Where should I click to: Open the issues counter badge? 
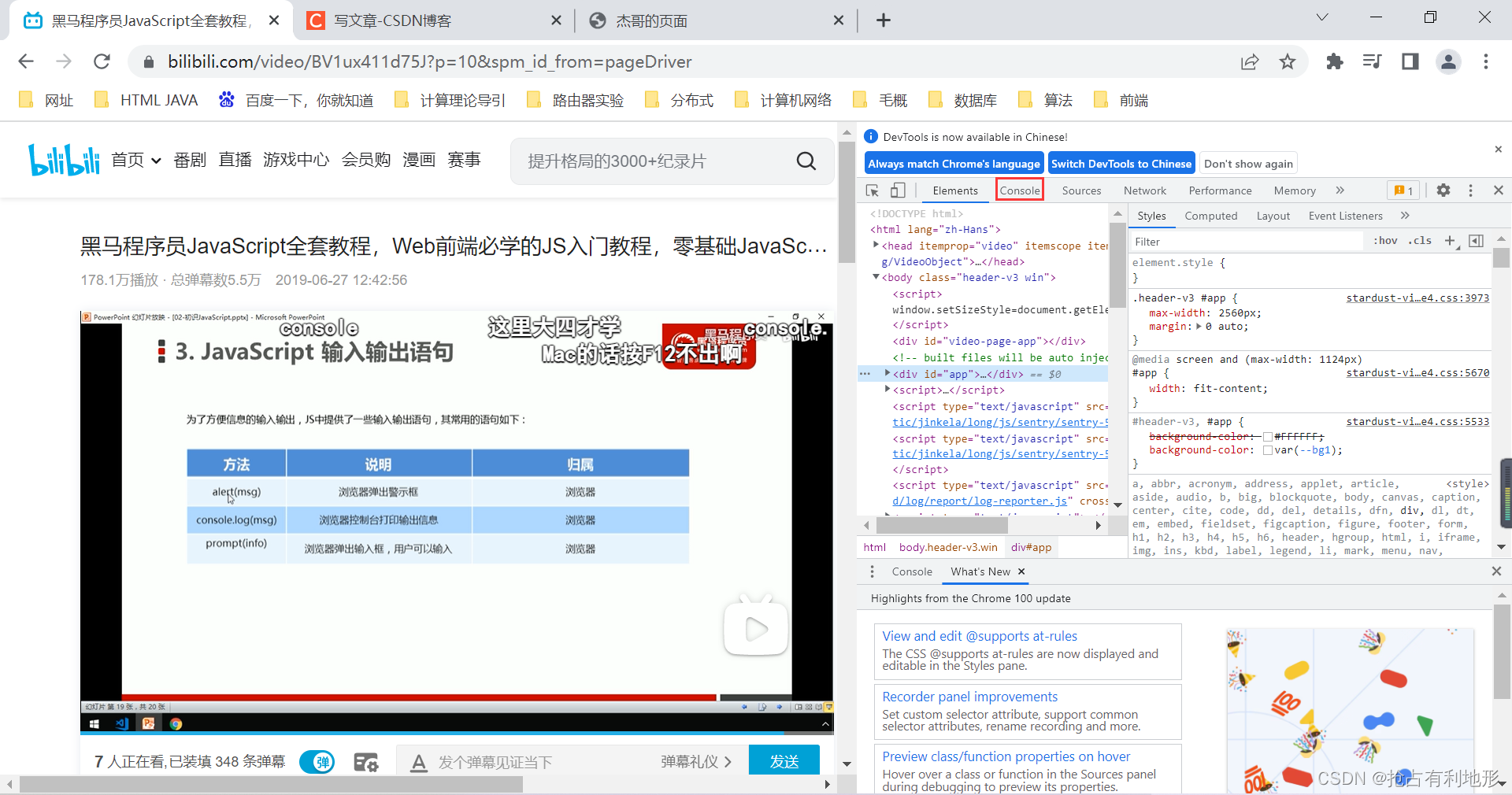click(x=1403, y=190)
